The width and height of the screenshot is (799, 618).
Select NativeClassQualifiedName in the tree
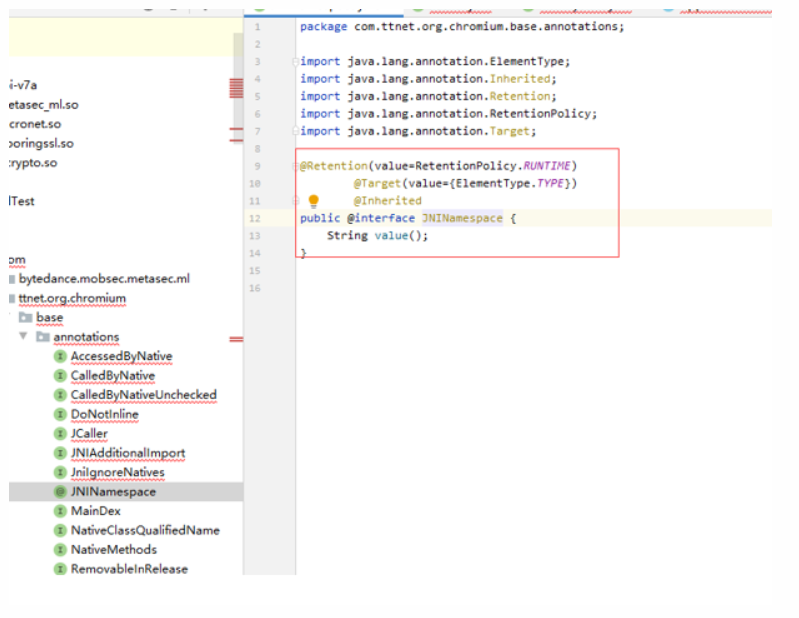tap(145, 530)
